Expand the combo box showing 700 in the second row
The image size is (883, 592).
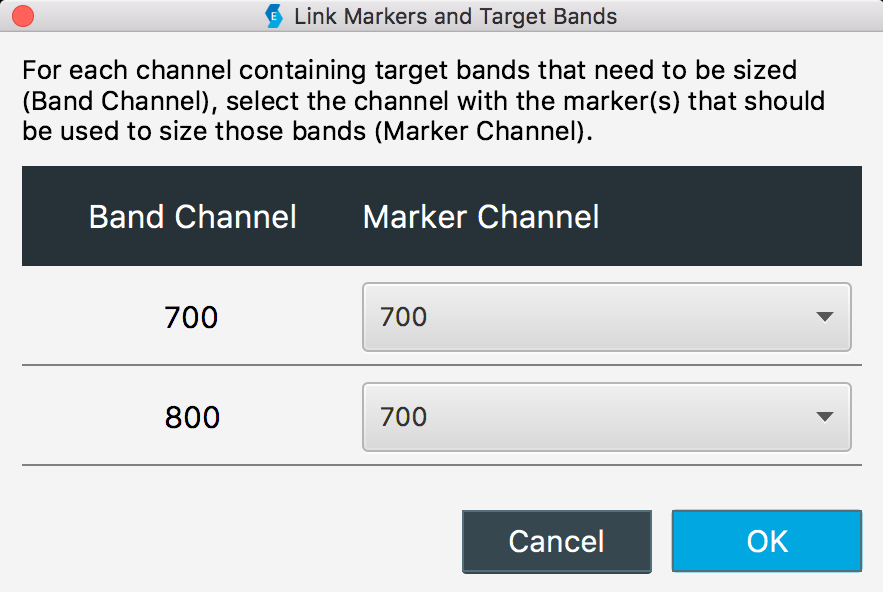(x=607, y=417)
